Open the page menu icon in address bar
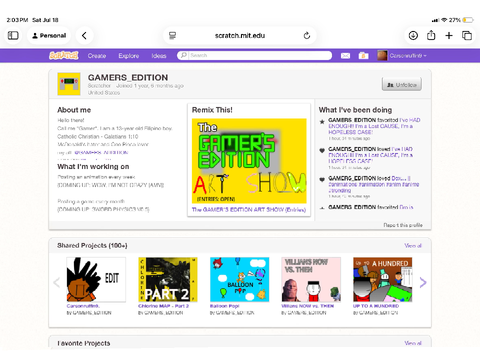480x360 pixels. [172, 35]
